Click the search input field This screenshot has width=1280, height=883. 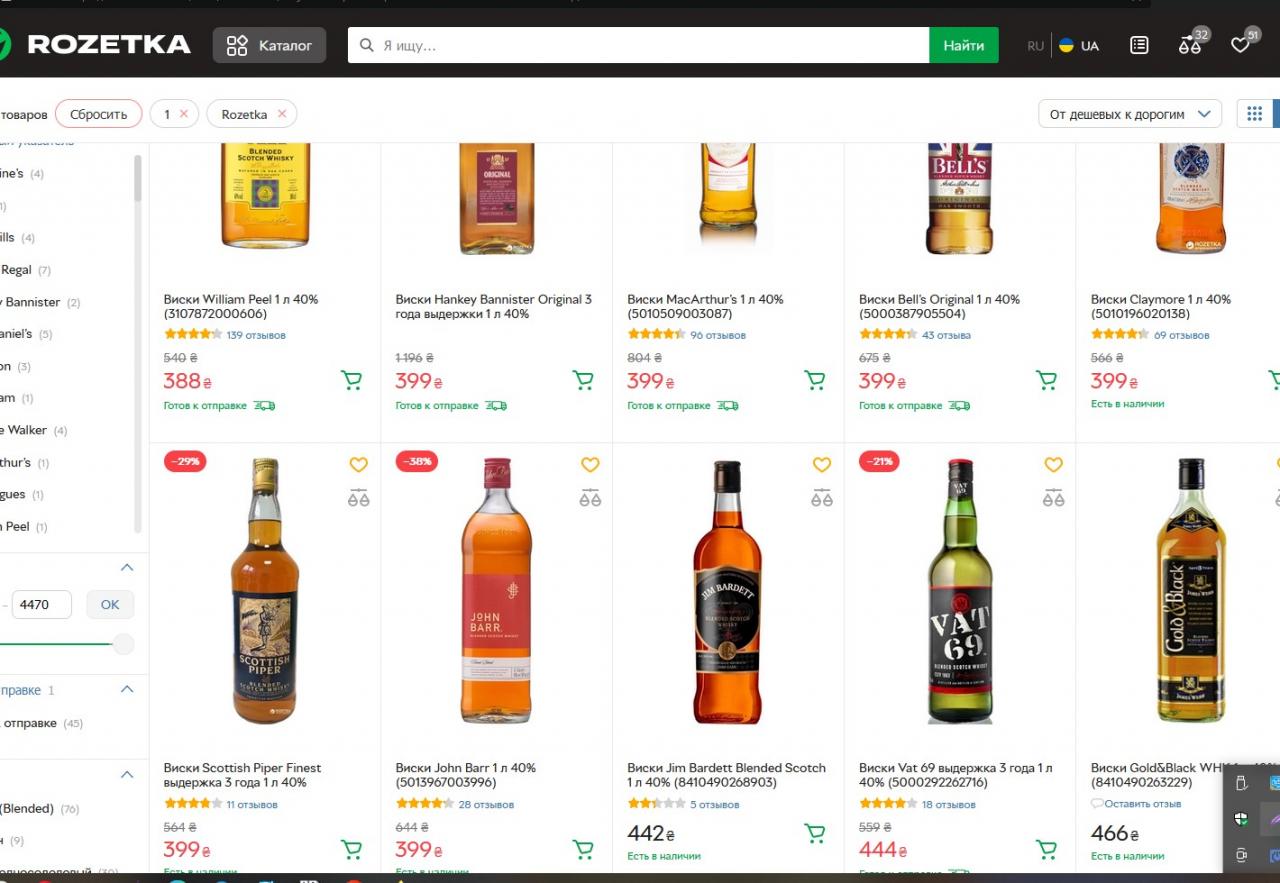point(640,45)
